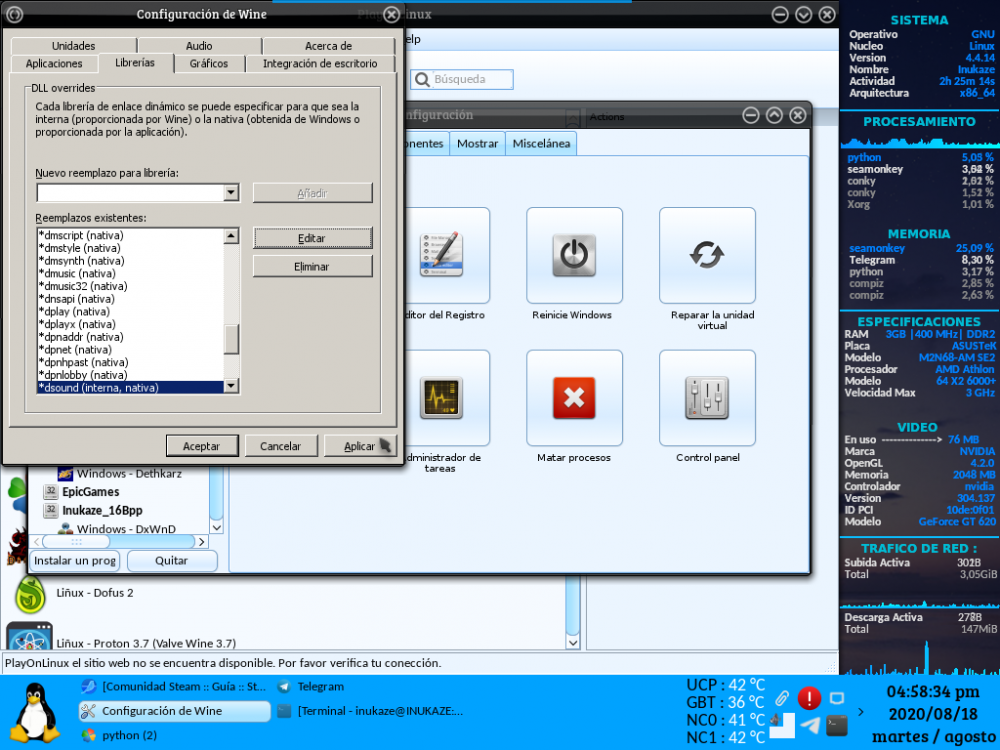The height and width of the screenshot is (750, 1000).
Task: Open the Telegram tray icon
Action: (x=810, y=725)
